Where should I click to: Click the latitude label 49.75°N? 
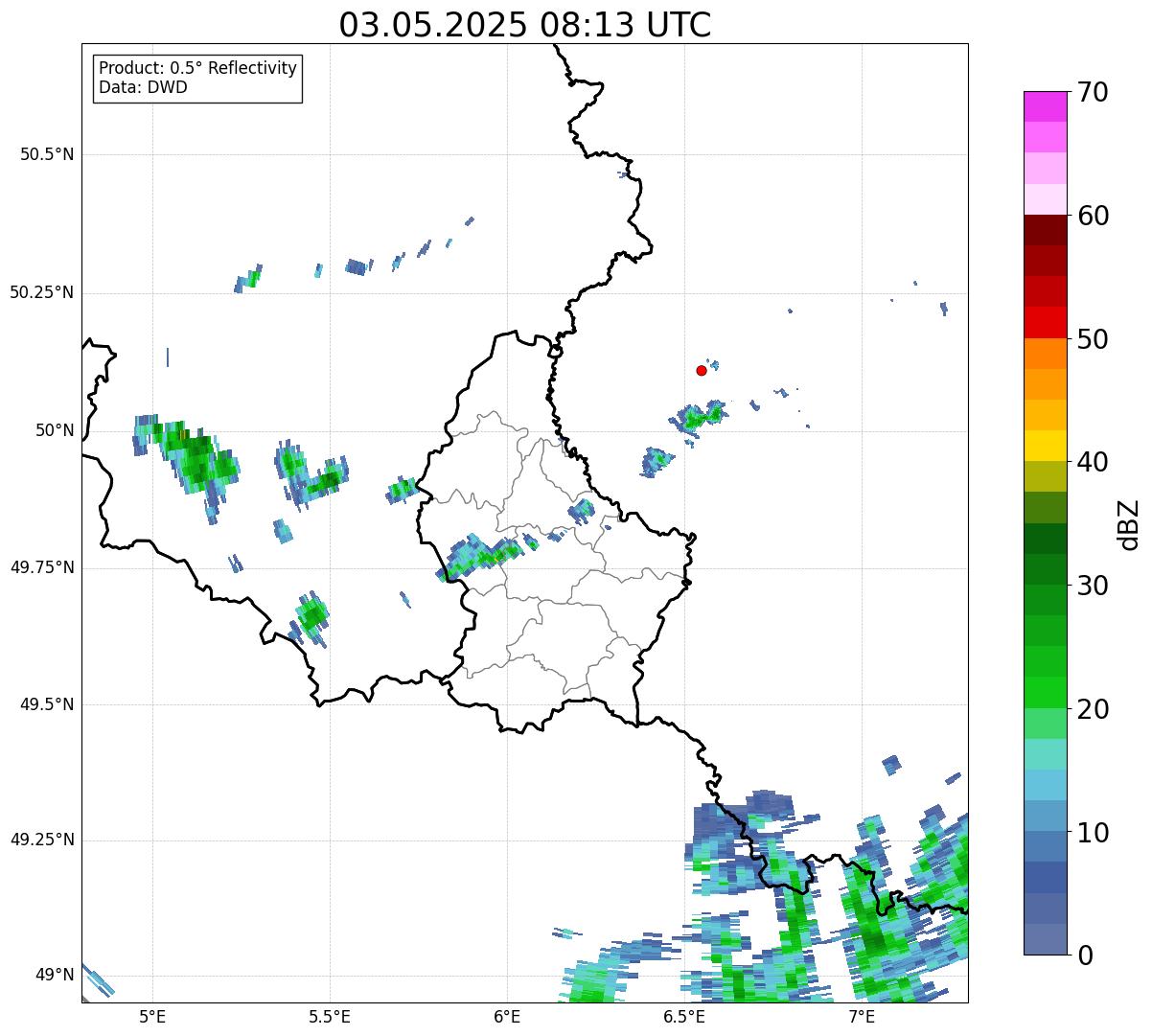(42, 567)
